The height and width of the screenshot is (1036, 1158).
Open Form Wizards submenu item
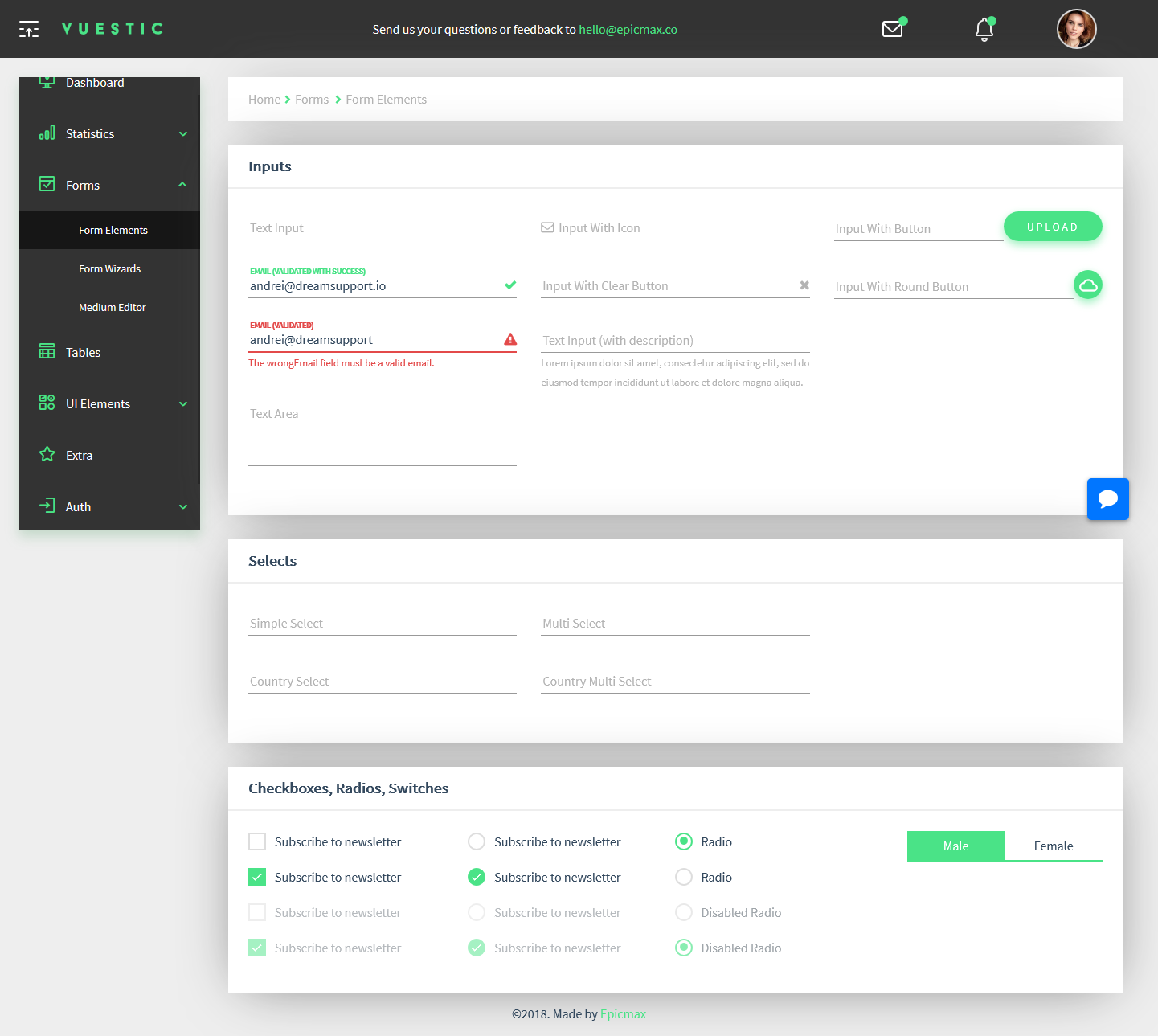coord(109,268)
